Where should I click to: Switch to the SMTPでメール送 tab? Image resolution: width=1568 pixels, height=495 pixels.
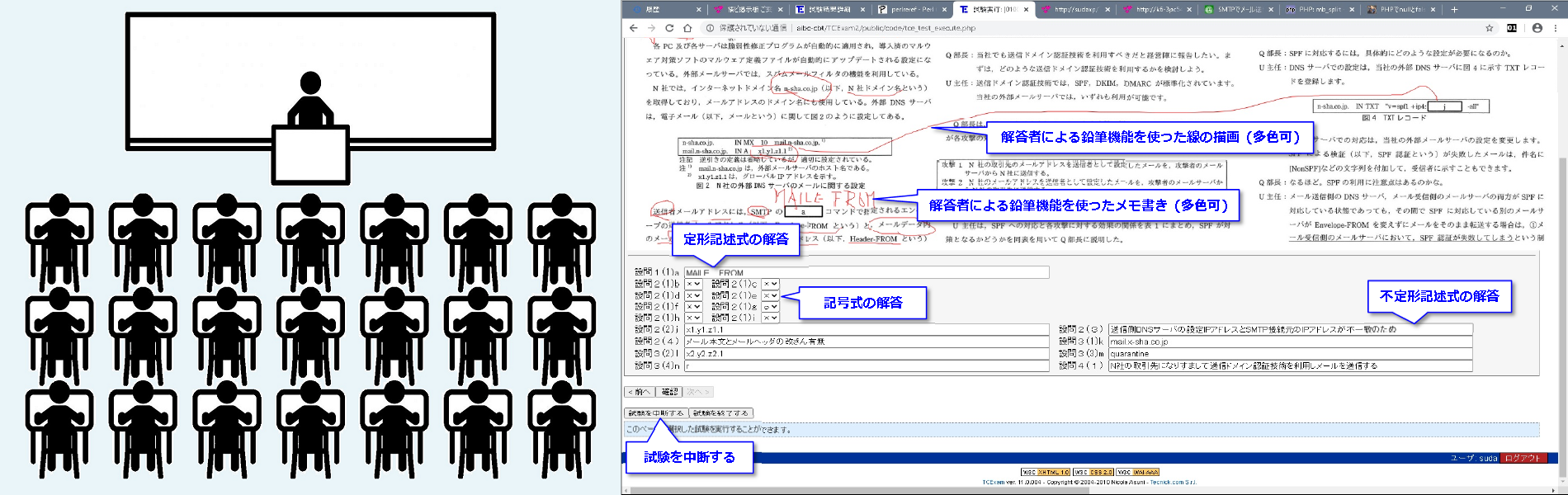click(1238, 10)
